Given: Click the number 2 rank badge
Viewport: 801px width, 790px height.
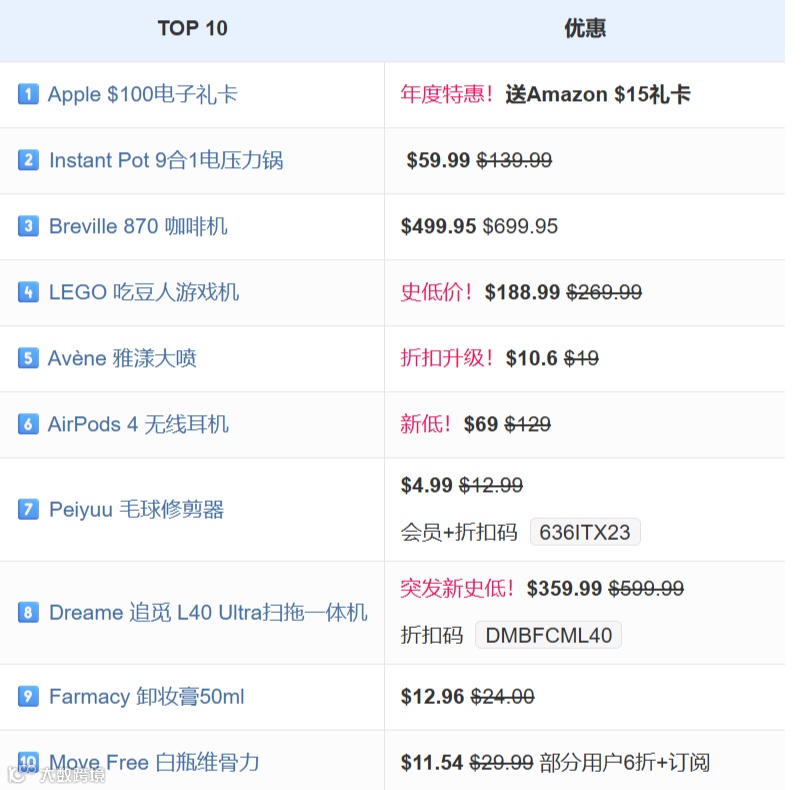Looking at the screenshot, I should (28, 160).
